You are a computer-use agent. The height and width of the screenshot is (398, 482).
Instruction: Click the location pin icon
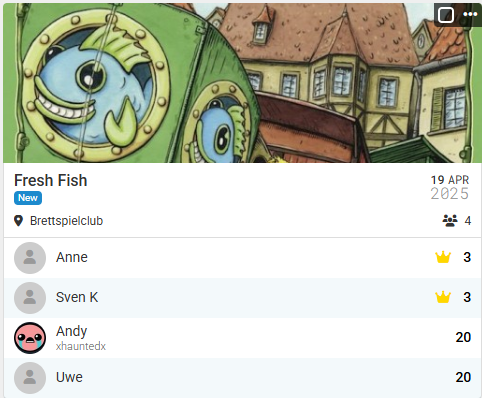[18, 221]
